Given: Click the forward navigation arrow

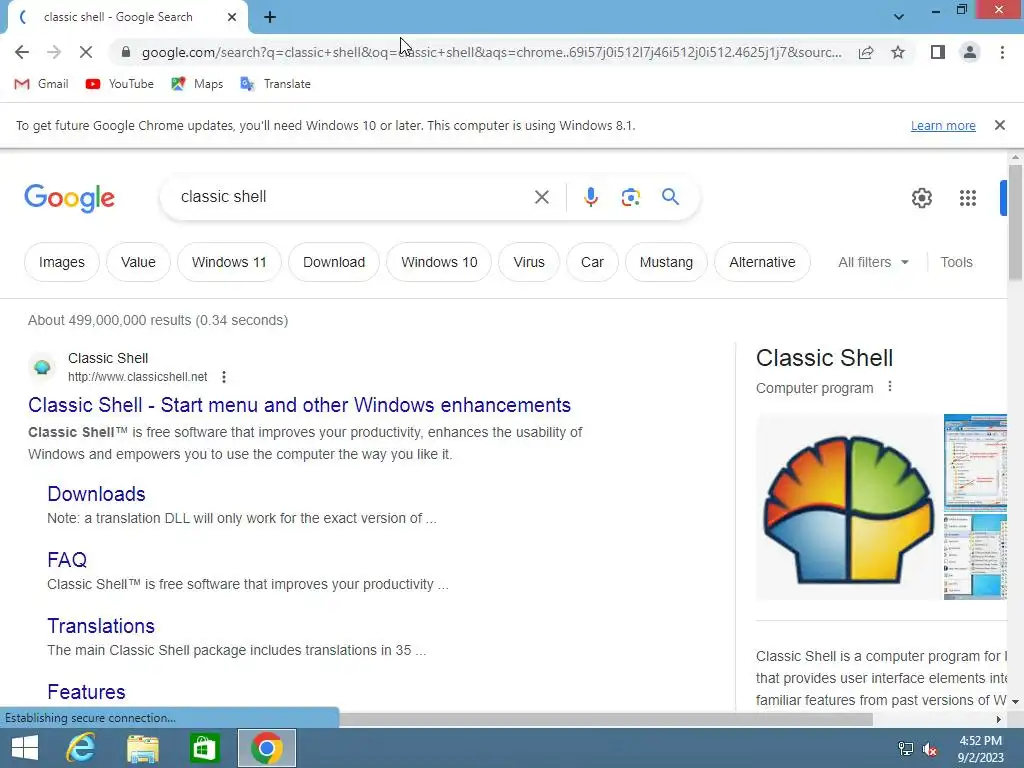Looking at the screenshot, I should point(54,52).
